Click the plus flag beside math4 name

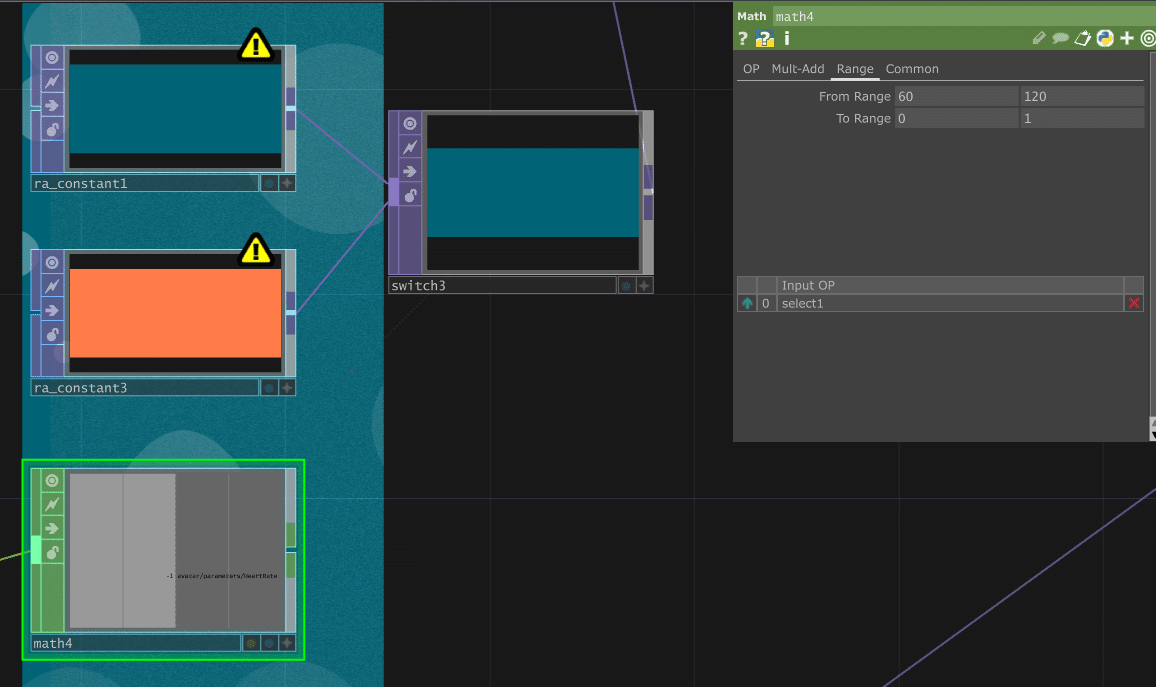pos(287,643)
